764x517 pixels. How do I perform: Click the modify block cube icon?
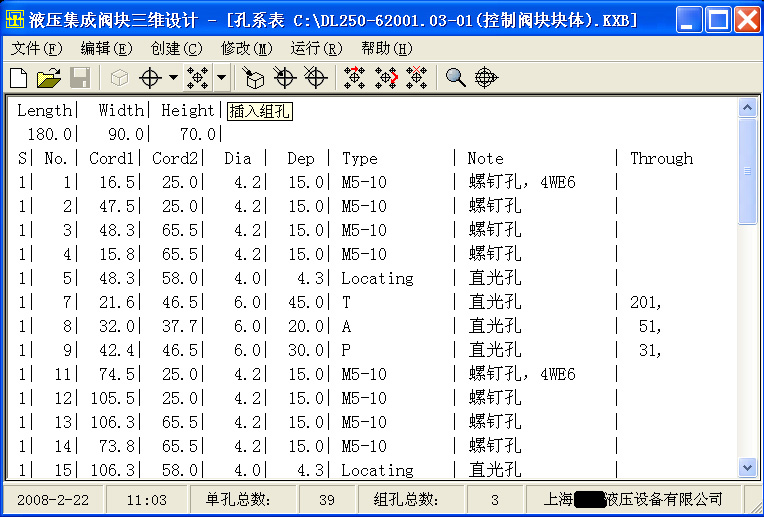(x=253, y=78)
